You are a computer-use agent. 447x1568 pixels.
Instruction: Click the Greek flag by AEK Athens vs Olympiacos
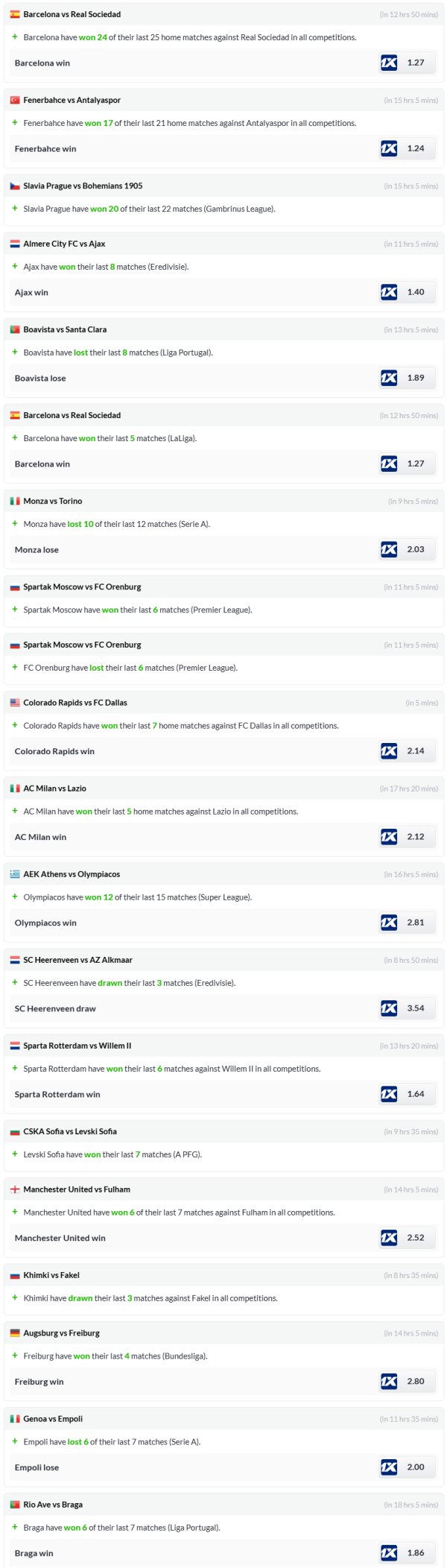(x=15, y=874)
